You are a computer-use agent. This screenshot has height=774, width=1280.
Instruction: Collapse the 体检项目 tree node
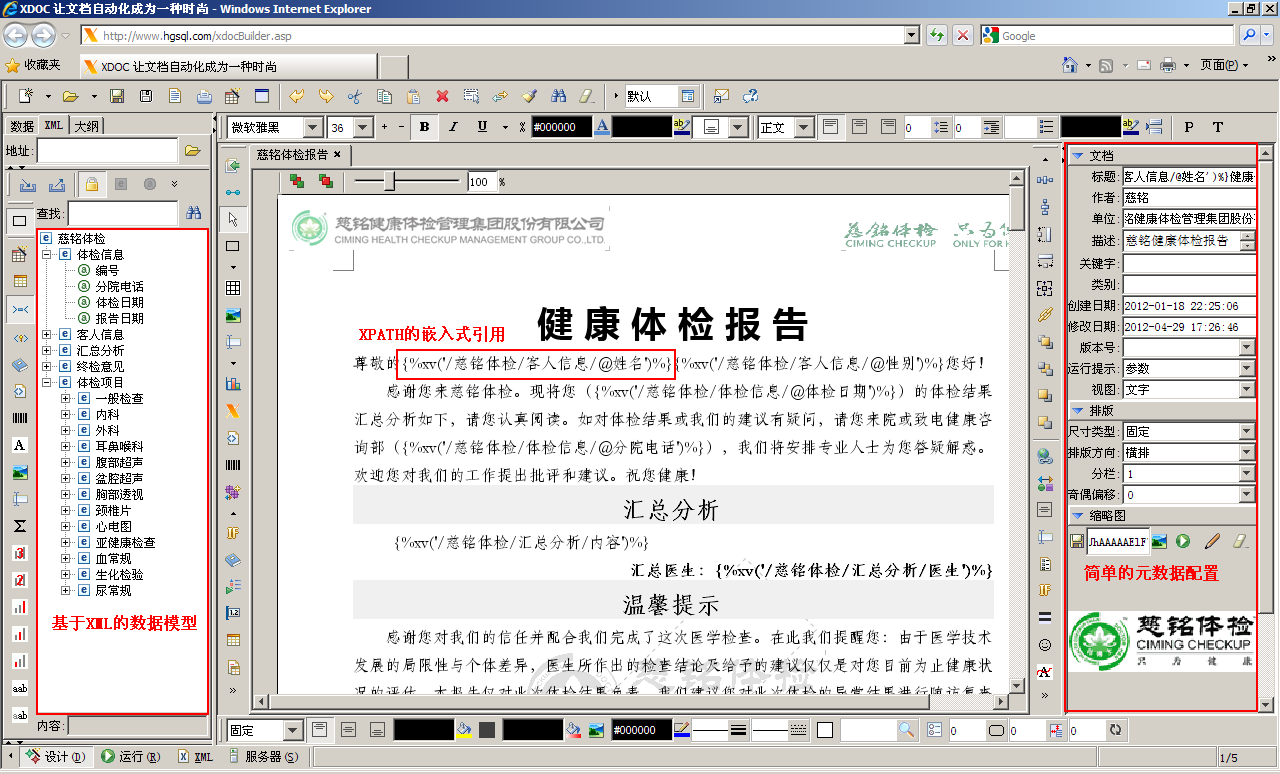coord(47,383)
